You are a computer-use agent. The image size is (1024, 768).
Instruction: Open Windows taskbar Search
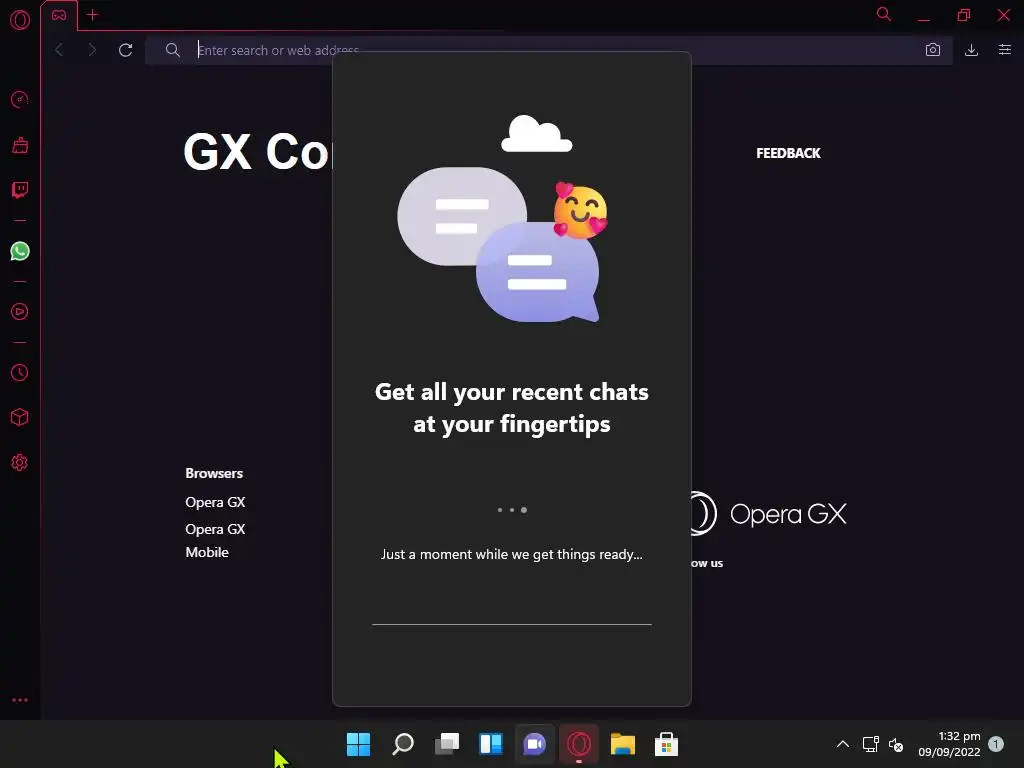tap(403, 744)
